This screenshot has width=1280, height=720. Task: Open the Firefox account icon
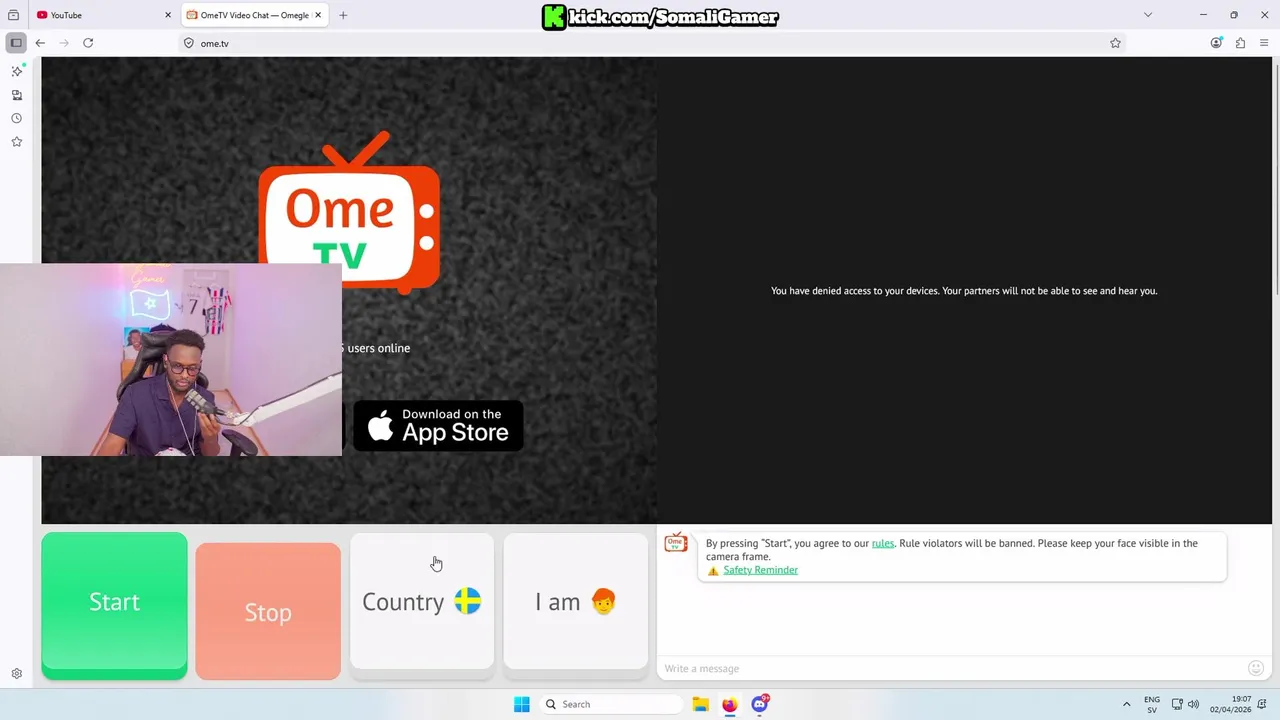(x=1216, y=43)
